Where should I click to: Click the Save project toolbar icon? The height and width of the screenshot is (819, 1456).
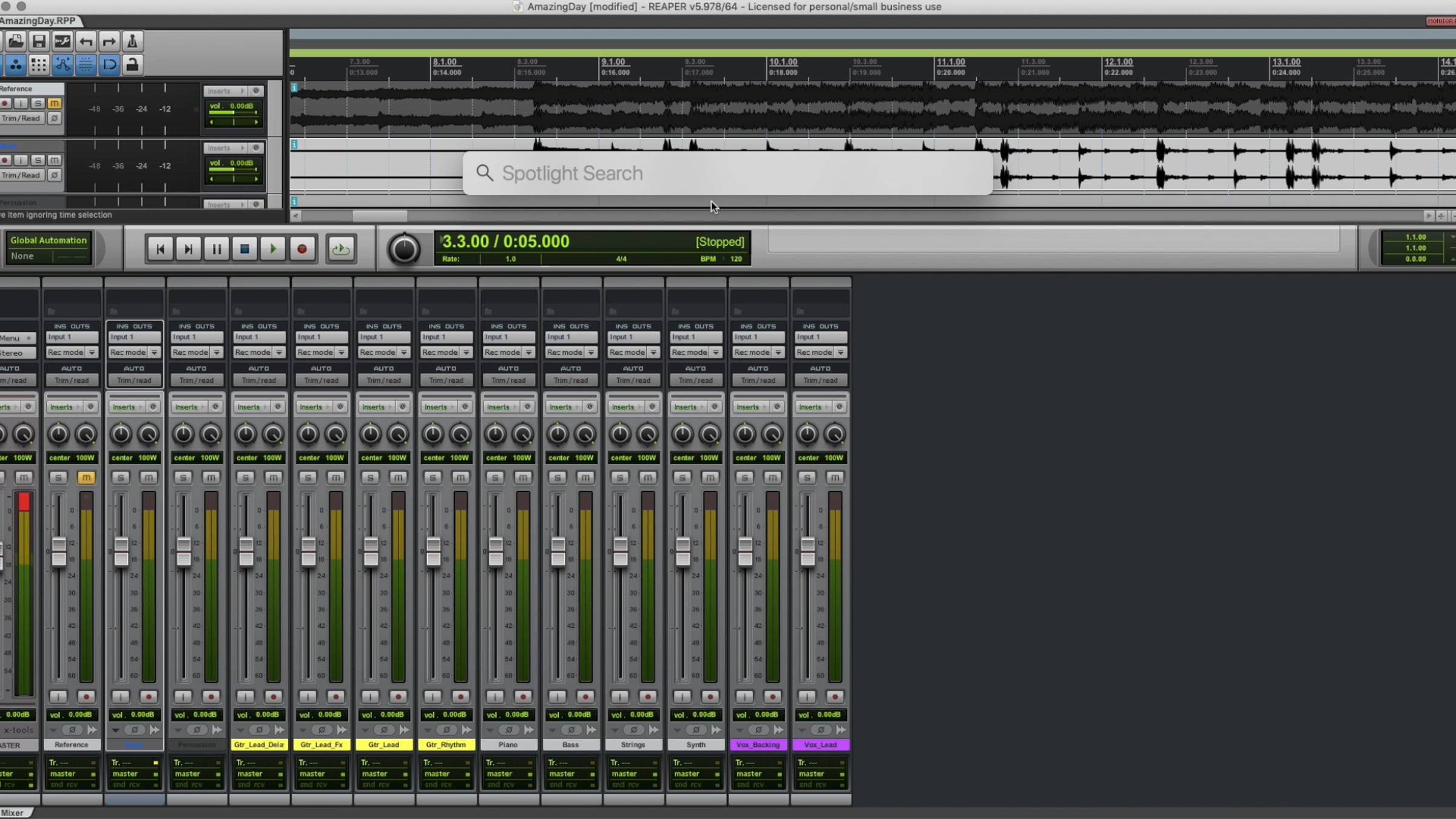click(x=39, y=41)
